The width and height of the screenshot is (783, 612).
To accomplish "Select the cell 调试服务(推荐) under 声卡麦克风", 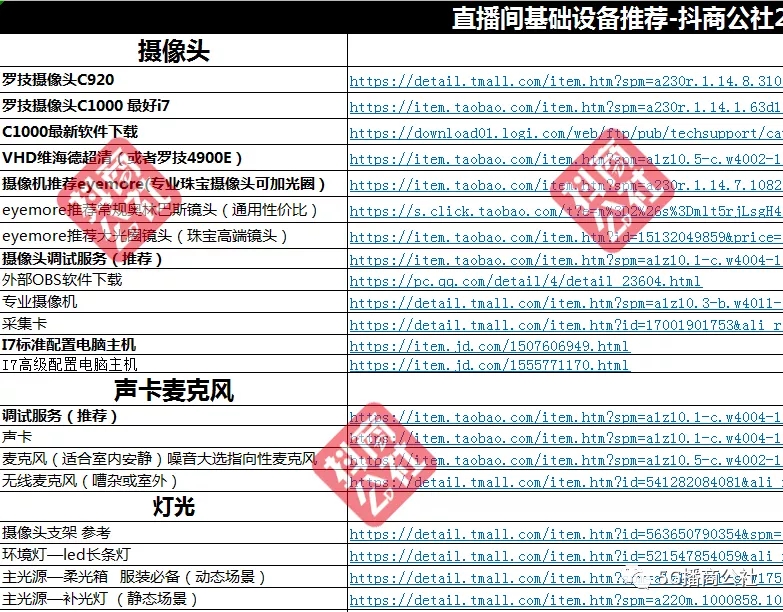I will tap(173, 415).
